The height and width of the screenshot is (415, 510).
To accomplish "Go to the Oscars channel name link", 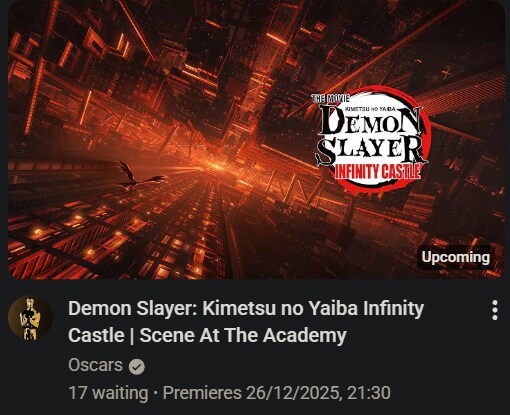I will pyautogui.click(x=95, y=365).
